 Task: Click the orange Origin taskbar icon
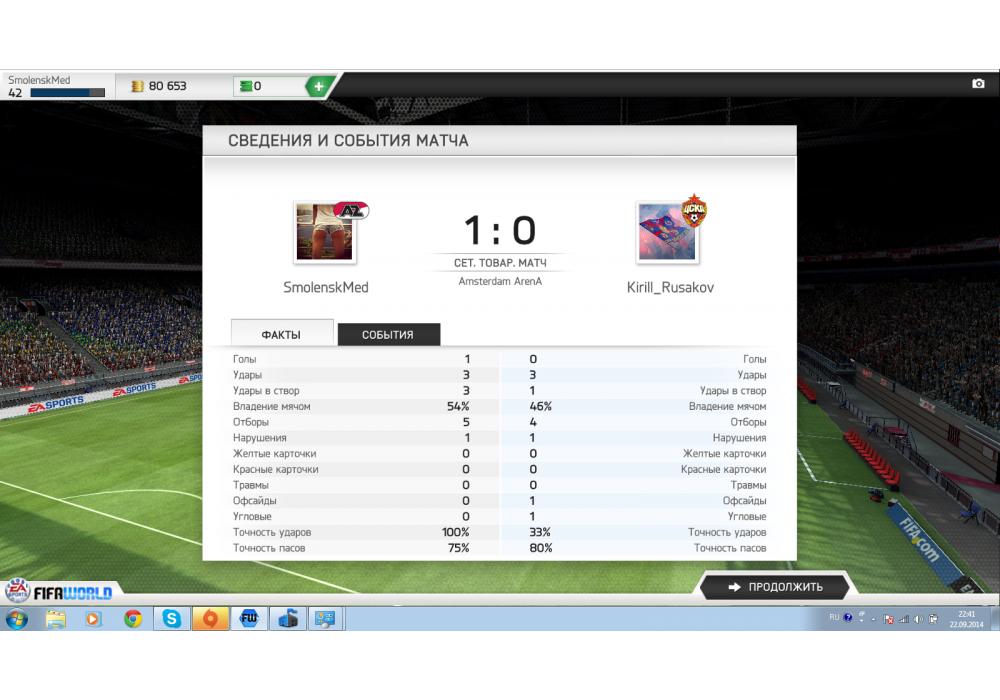(x=210, y=618)
